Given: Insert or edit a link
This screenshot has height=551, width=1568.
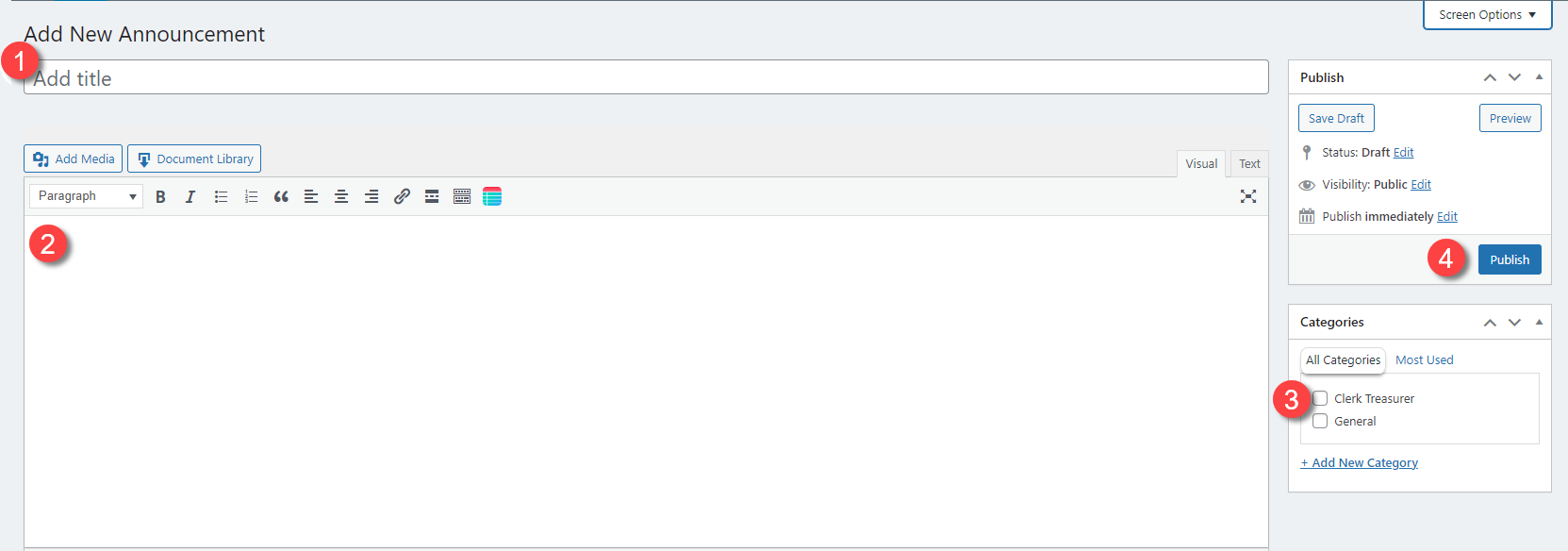Looking at the screenshot, I should click(x=402, y=196).
